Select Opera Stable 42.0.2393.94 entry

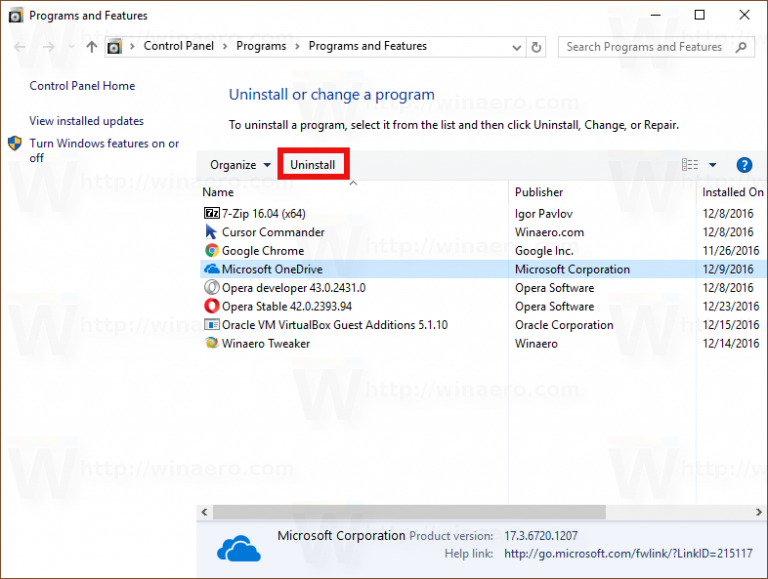(287, 306)
